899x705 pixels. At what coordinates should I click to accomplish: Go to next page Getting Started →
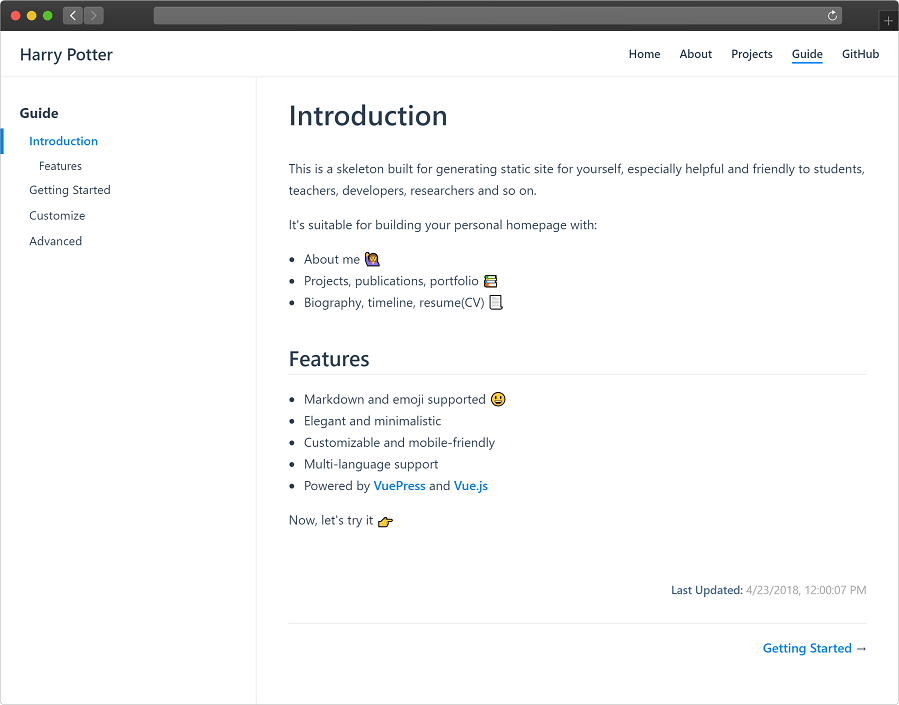click(x=814, y=648)
